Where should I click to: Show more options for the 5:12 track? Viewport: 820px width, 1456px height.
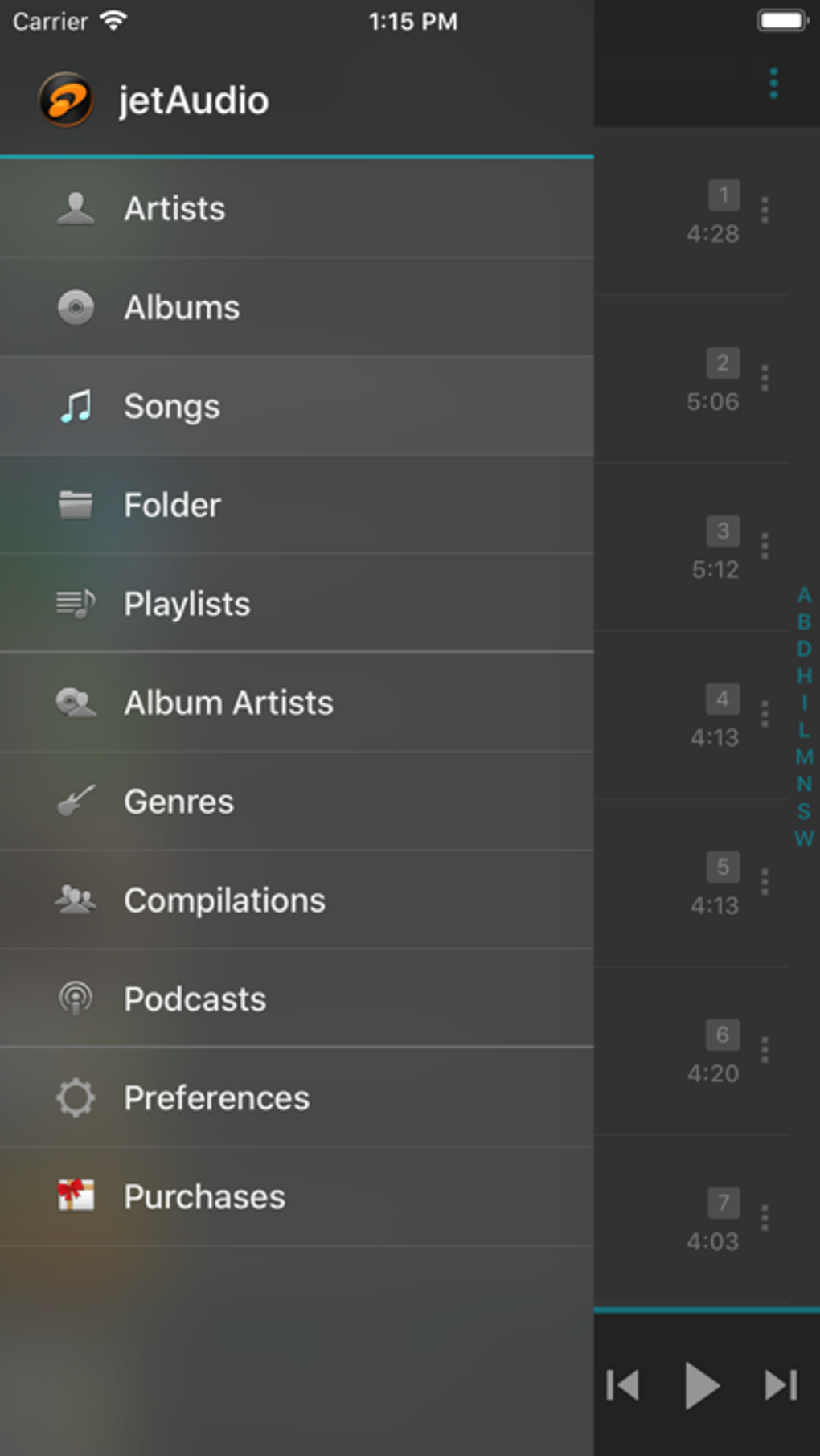click(765, 546)
